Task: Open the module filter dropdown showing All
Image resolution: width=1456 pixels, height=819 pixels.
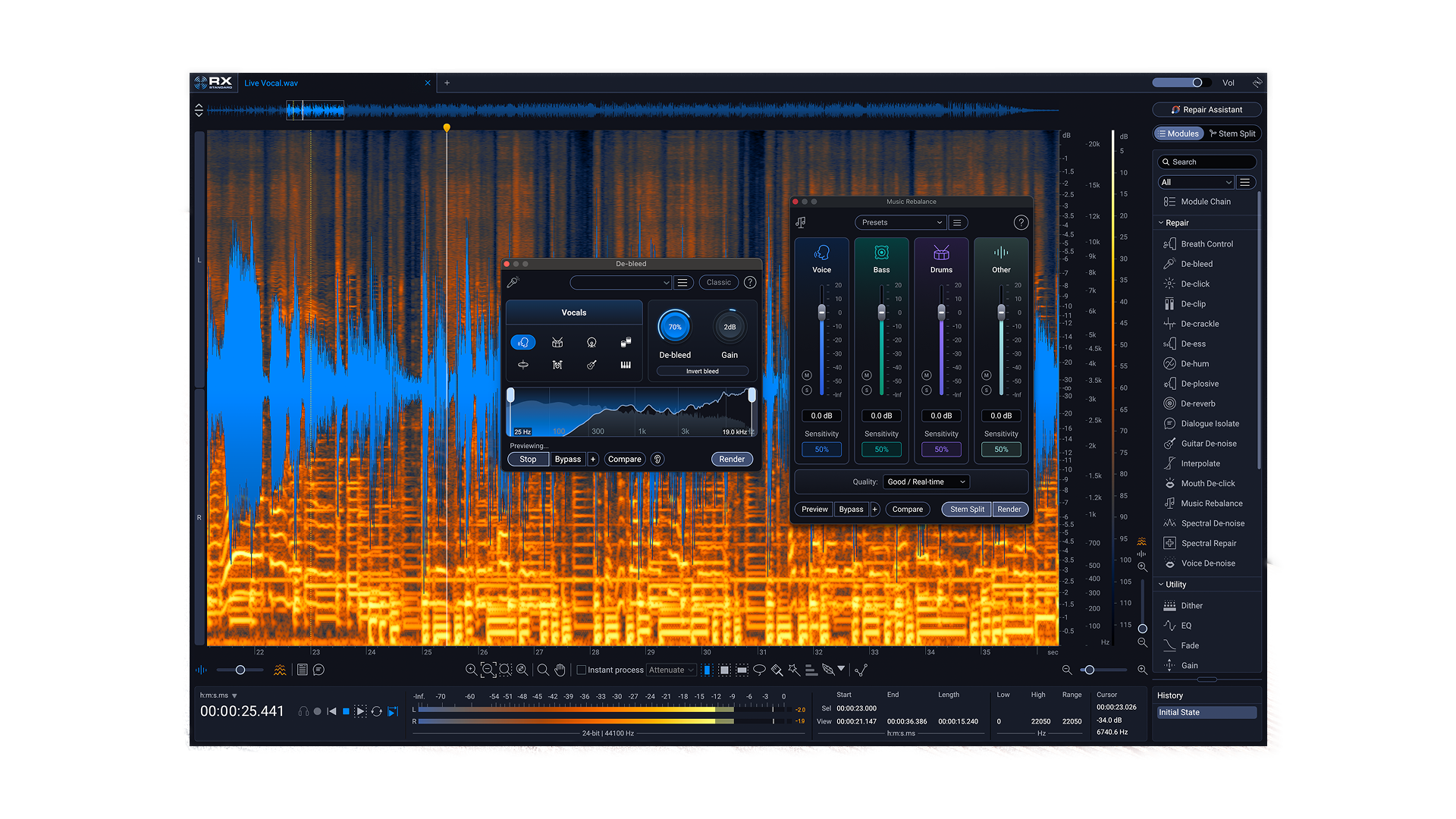Action: pyautogui.click(x=1196, y=182)
